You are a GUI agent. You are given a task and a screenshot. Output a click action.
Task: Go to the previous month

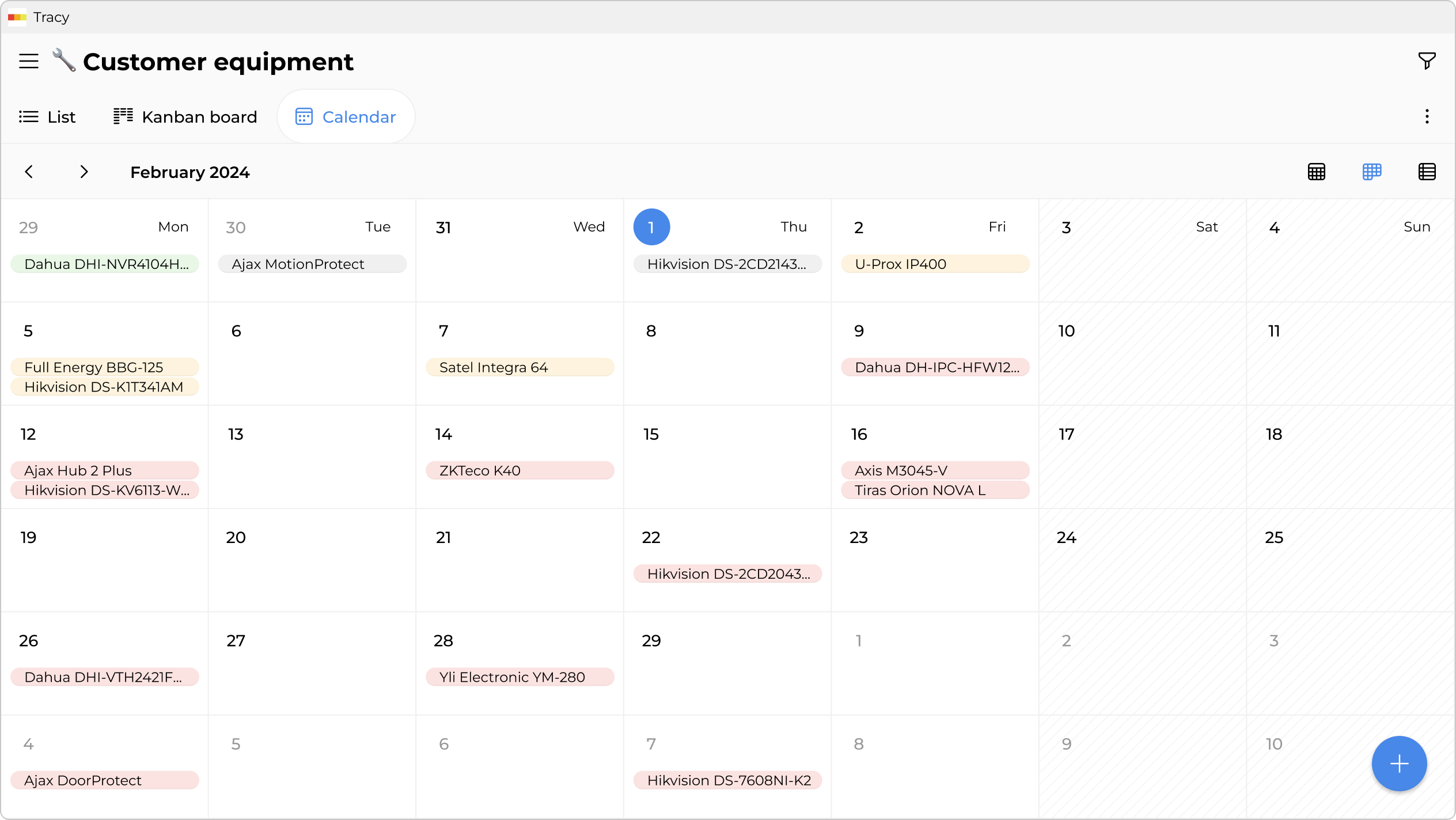(29, 172)
